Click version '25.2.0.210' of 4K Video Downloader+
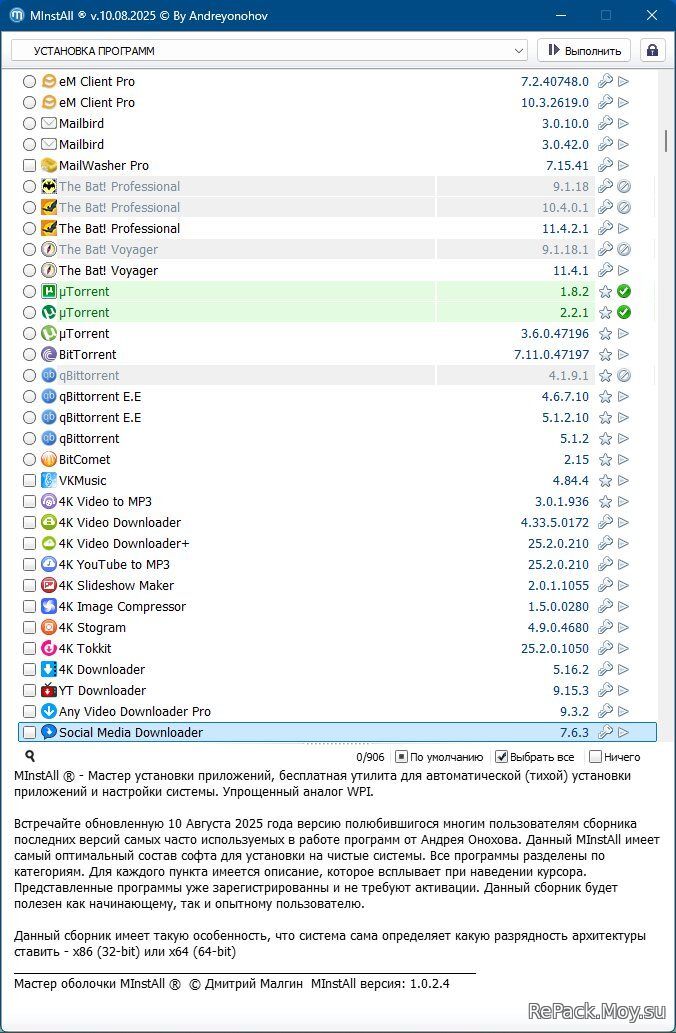The image size is (676, 1033). [x=558, y=544]
